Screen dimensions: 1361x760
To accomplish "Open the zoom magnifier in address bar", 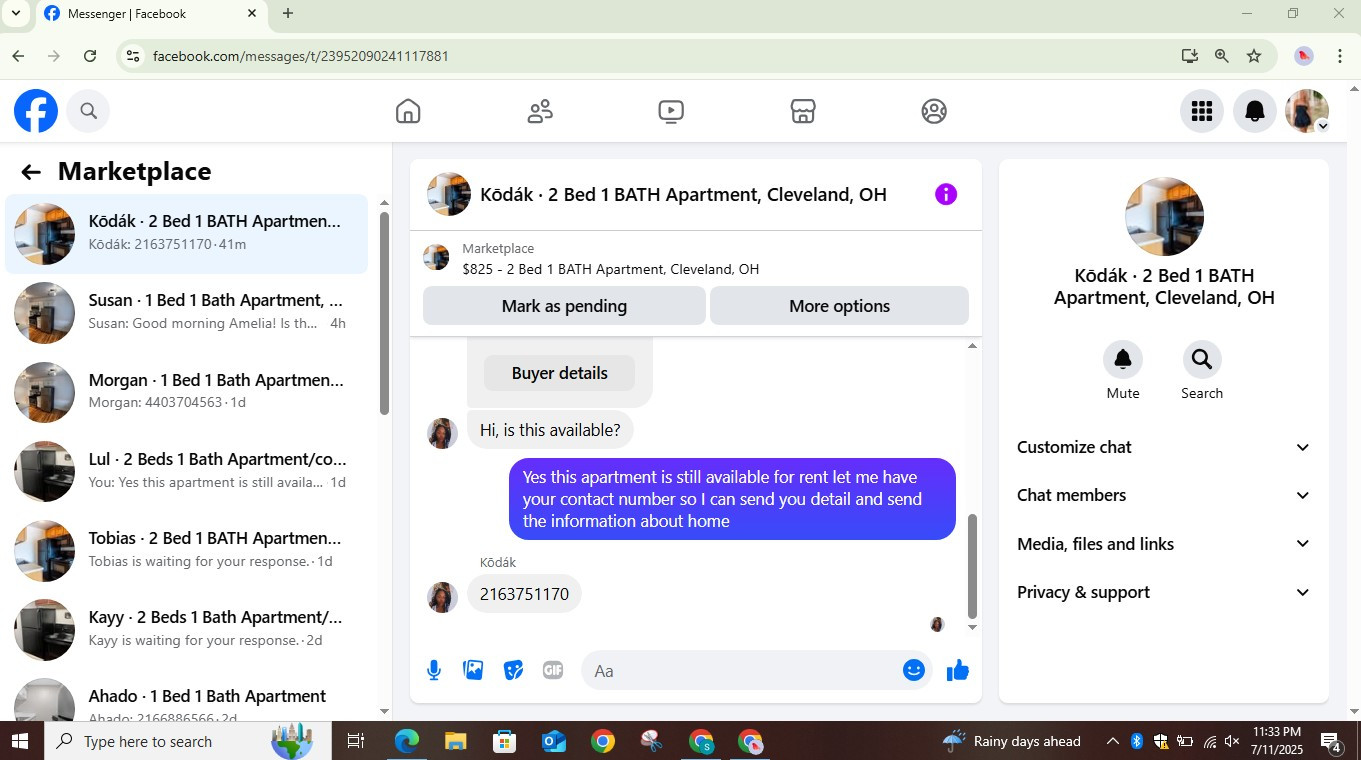I will coord(1222,56).
